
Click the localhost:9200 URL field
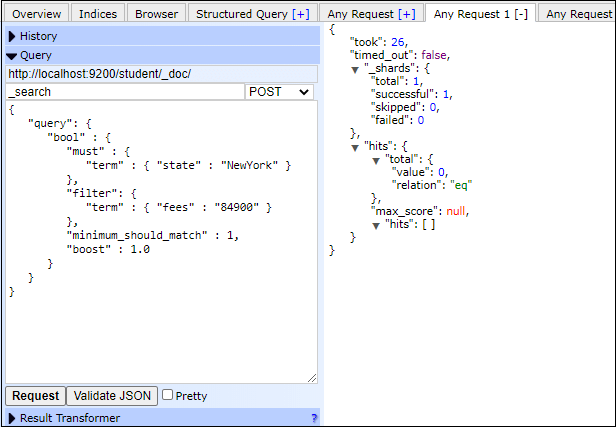click(x=161, y=74)
